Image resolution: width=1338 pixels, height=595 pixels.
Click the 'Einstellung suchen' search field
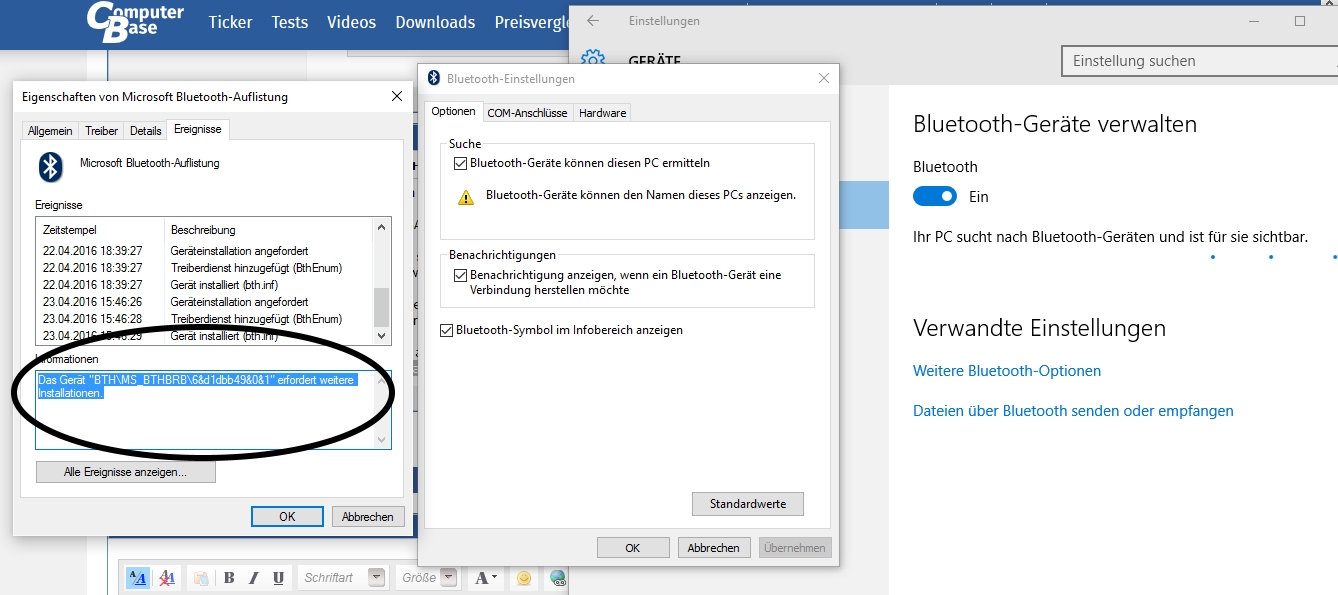pos(1199,61)
